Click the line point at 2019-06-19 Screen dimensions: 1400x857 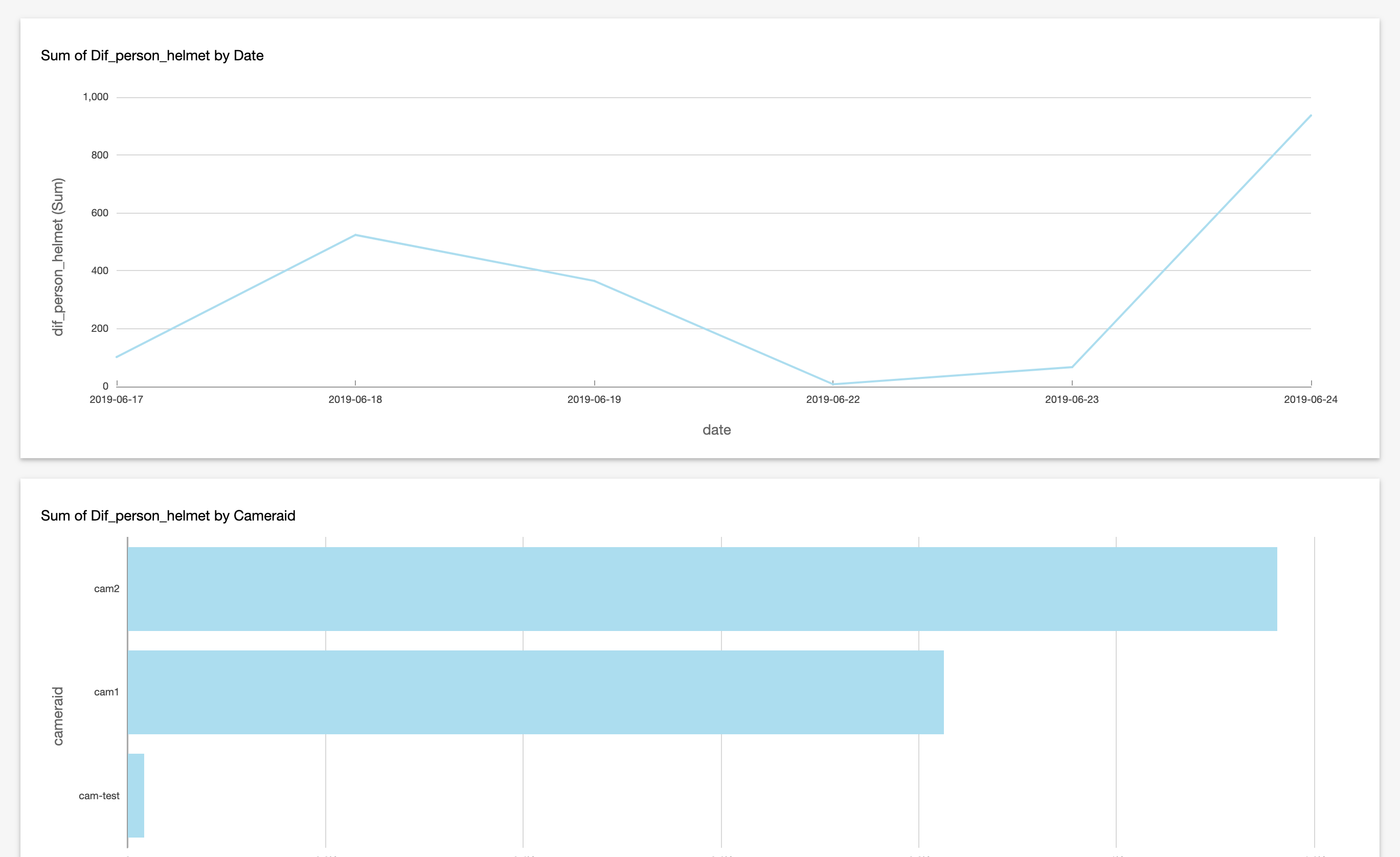pyautogui.click(x=594, y=281)
